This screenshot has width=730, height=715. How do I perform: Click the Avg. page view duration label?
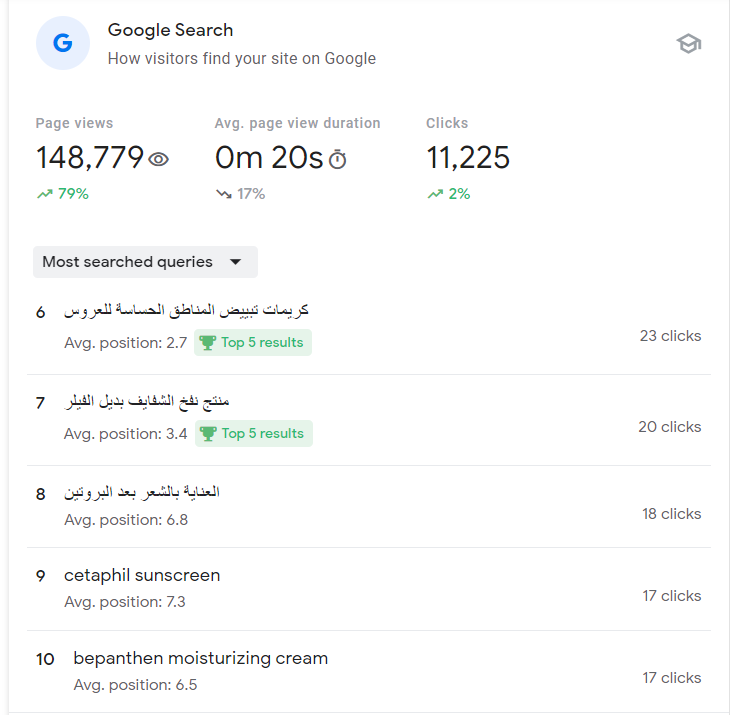(297, 123)
